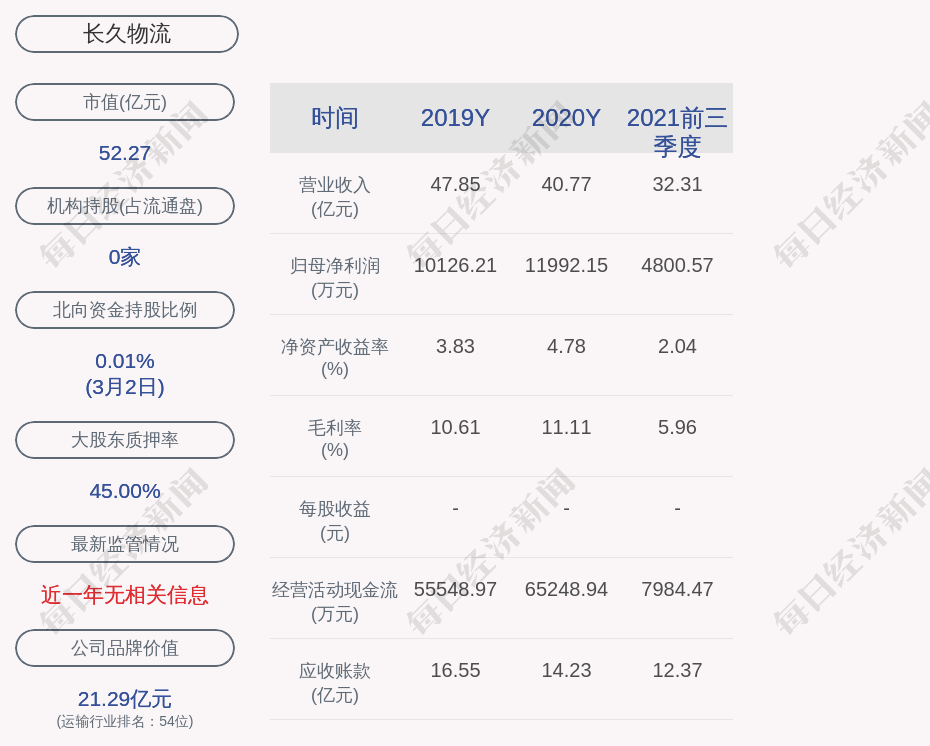Select the 北向资金持股比例 pill
The image size is (930, 746).
pos(125,310)
